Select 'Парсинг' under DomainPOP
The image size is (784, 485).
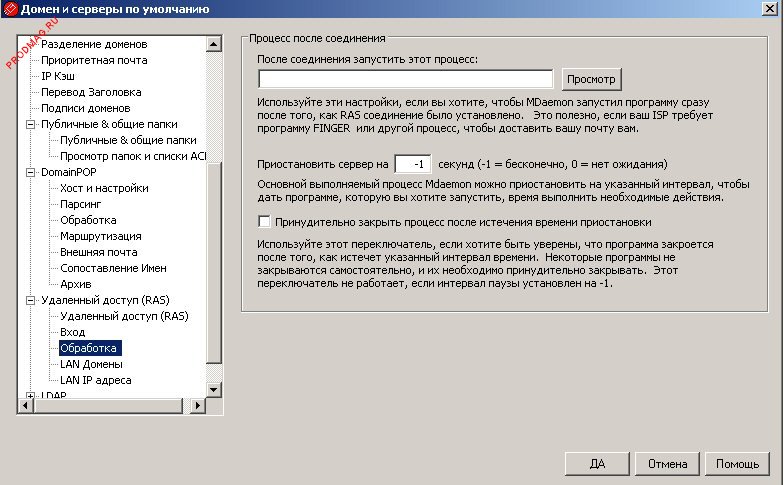(81, 204)
